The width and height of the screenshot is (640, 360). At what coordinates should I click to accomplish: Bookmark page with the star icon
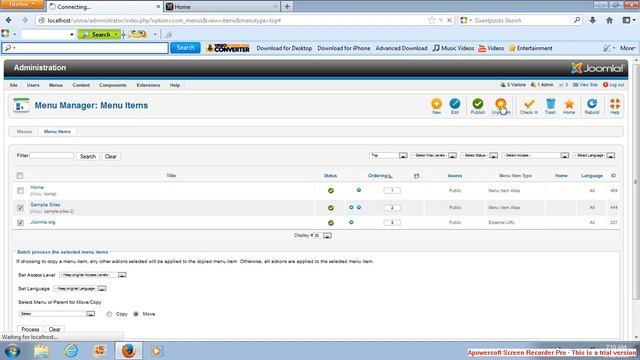point(431,20)
